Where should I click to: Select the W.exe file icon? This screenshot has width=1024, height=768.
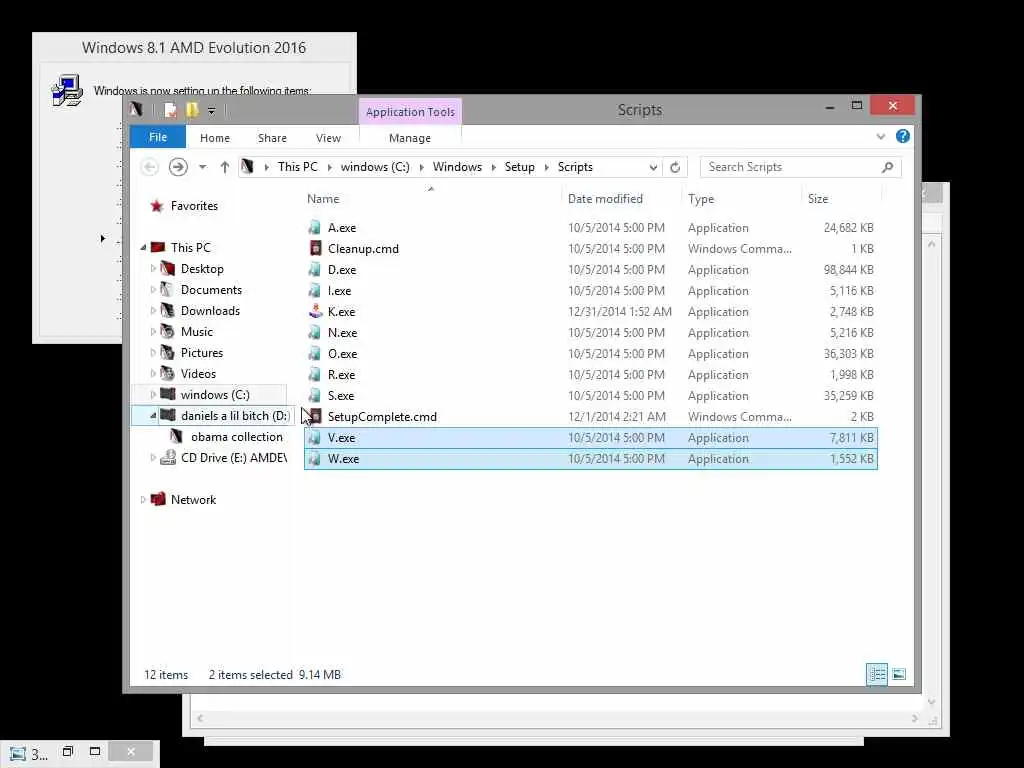[315, 458]
